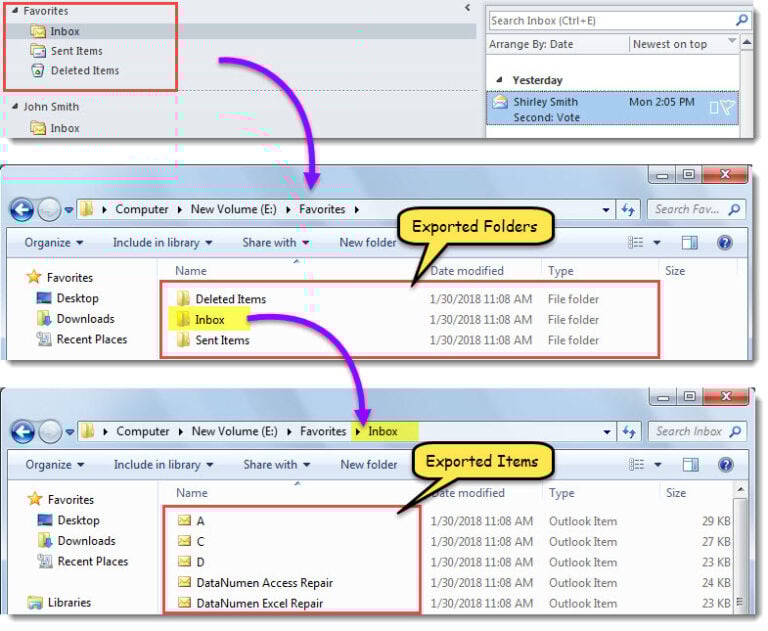Open the Organize menu in the Inbox window
768x631 pixels.
[x=54, y=464]
